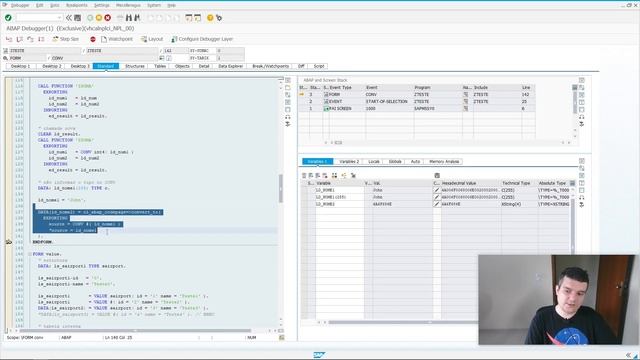Click the green Back icon
This screenshot has width=640, height=360.
pyautogui.click(x=90, y=18)
